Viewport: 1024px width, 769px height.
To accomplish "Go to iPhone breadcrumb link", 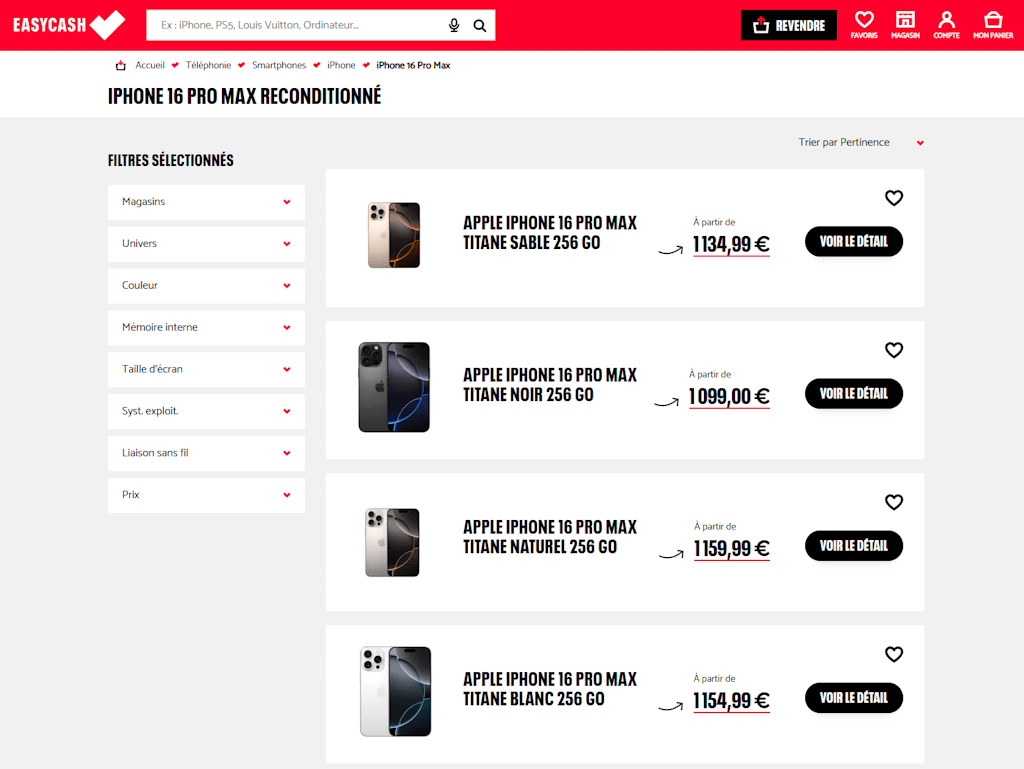I will (x=341, y=65).
